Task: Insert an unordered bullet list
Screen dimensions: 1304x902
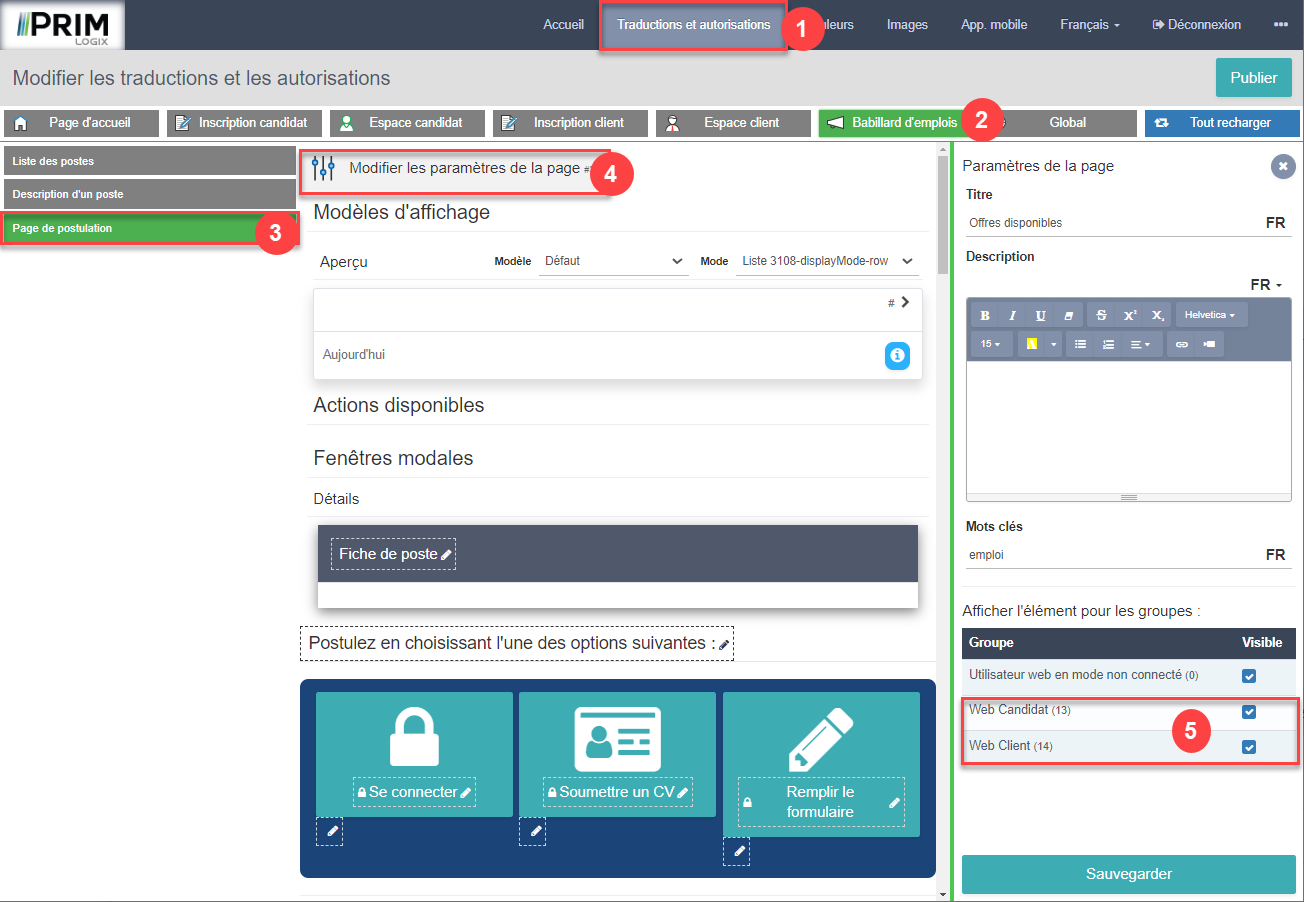Action: pos(1080,344)
